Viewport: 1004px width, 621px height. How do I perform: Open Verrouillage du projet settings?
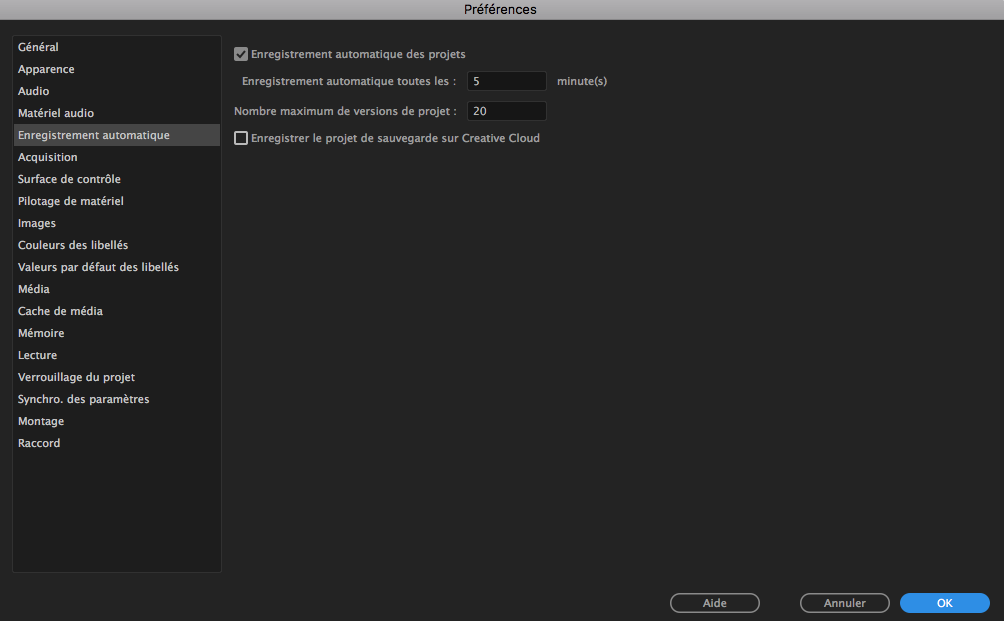coord(117,377)
